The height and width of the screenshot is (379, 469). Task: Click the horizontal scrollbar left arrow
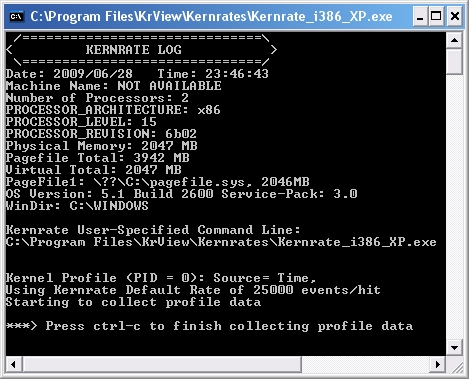14,364
